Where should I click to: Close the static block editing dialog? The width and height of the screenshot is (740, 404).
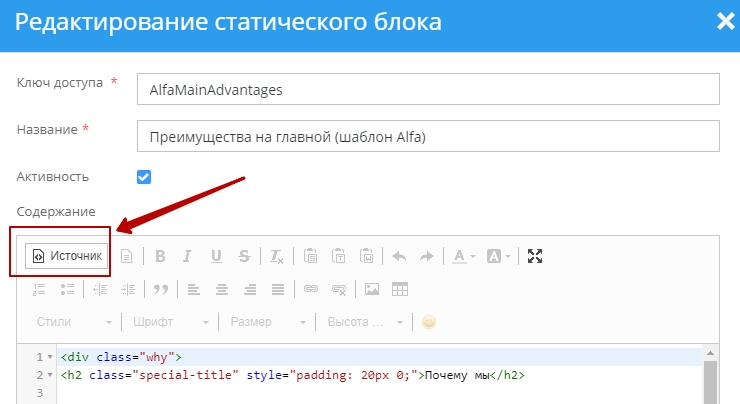point(725,22)
